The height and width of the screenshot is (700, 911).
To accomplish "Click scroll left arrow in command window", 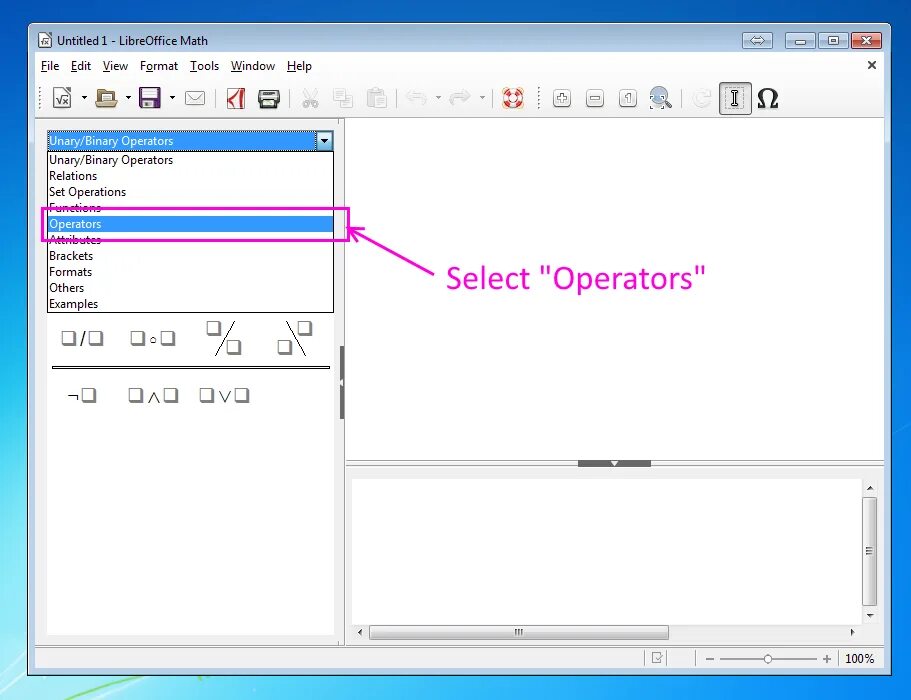I will (360, 632).
